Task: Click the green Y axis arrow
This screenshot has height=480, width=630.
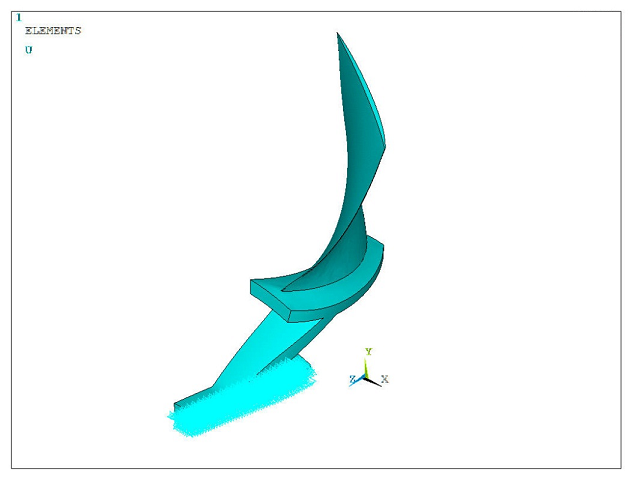Action: [365, 367]
